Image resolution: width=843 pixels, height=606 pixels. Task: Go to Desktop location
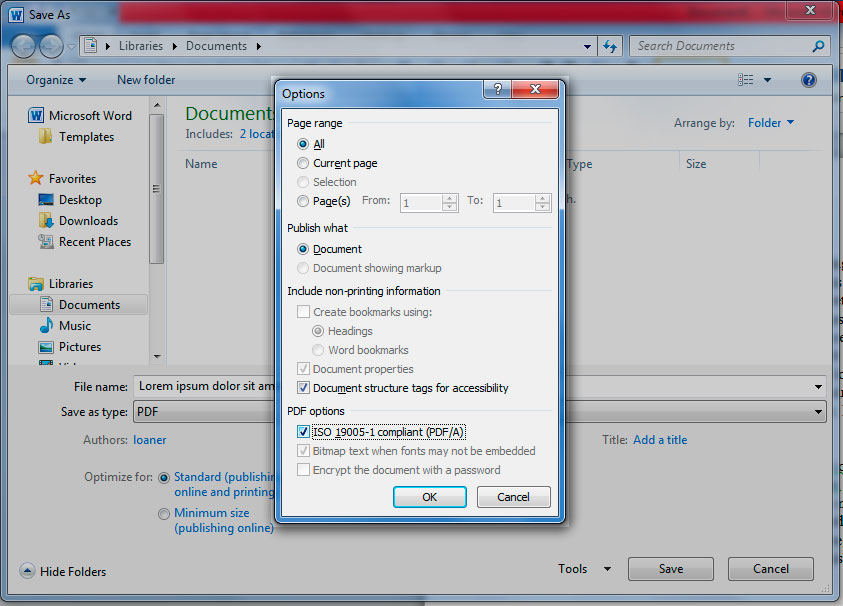pyautogui.click(x=70, y=199)
